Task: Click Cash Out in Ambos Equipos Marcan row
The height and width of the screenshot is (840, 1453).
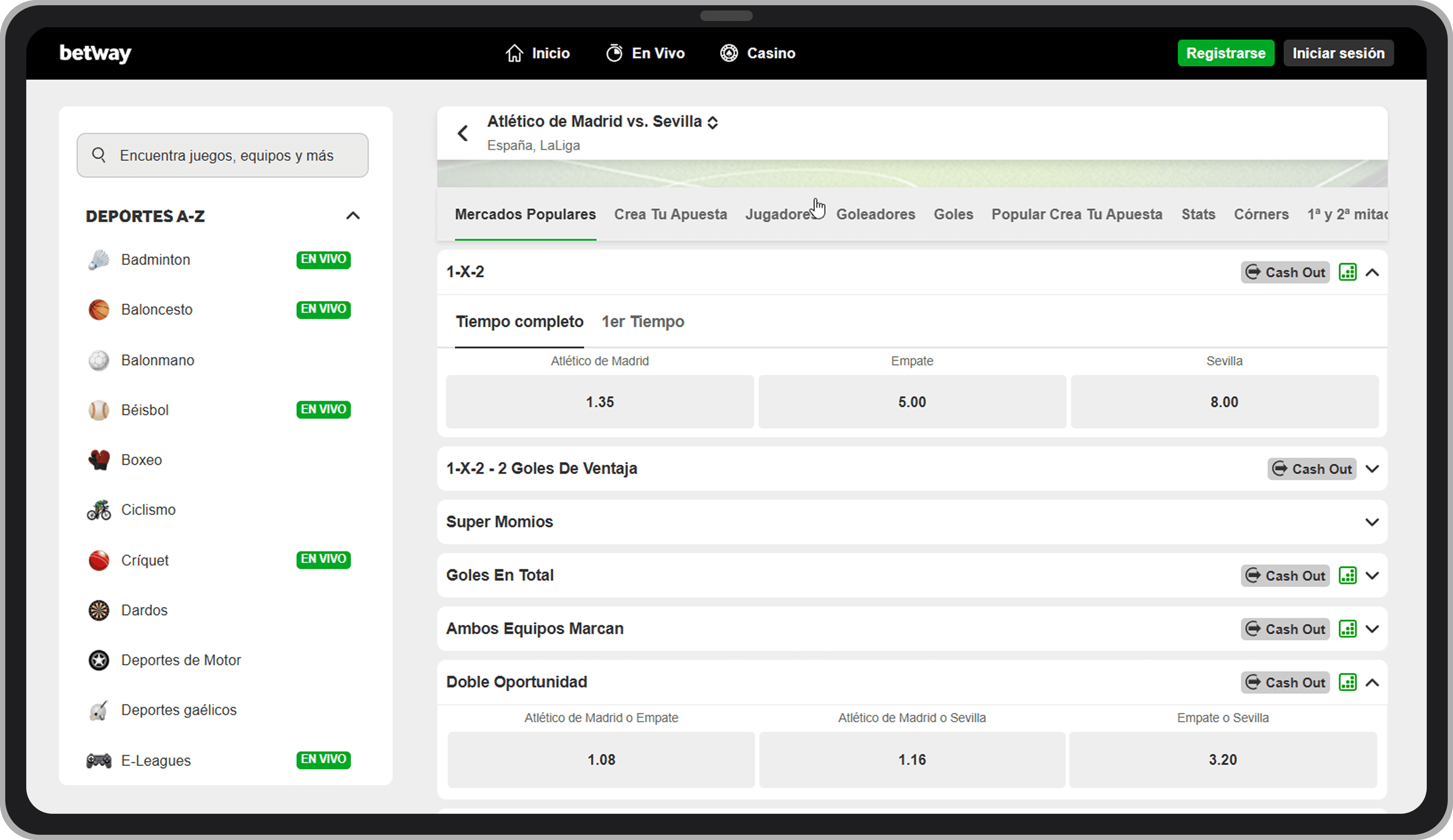Action: [1285, 628]
